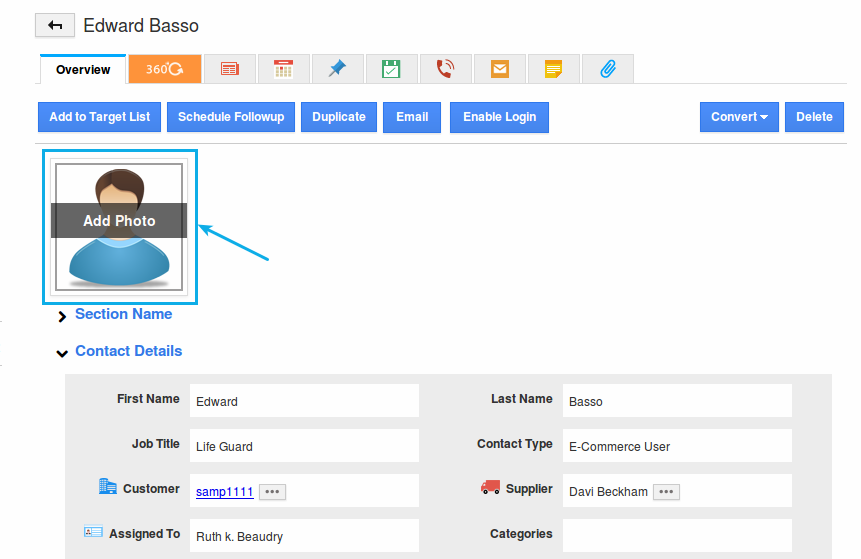Open the paperclip attachments tab icon

607,69
